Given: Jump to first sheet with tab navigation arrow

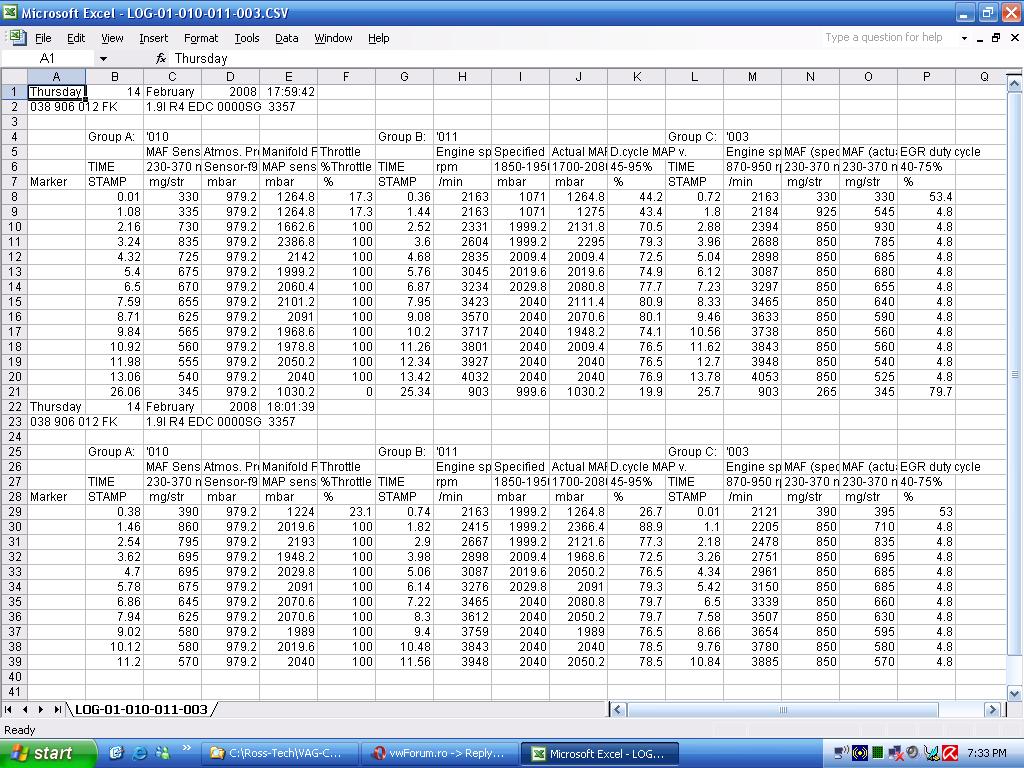Looking at the screenshot, I should pyautogui.click(x=11, y=709).
